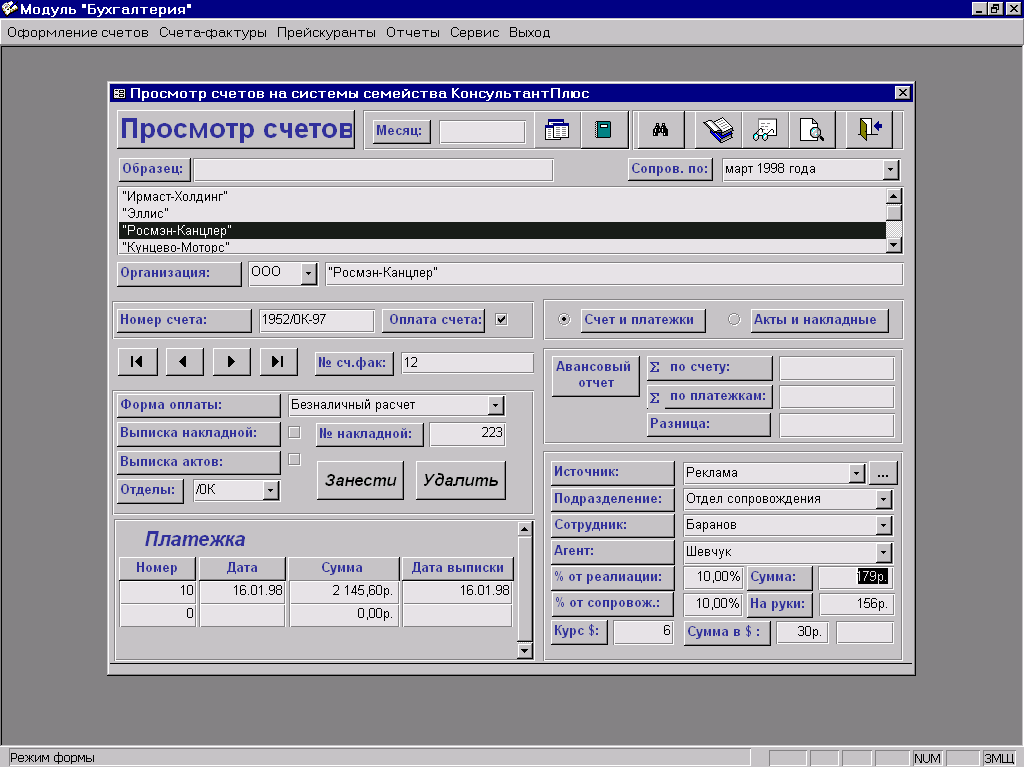Click the binoculars search icon
1024x768 pixels.
point(660,130)
